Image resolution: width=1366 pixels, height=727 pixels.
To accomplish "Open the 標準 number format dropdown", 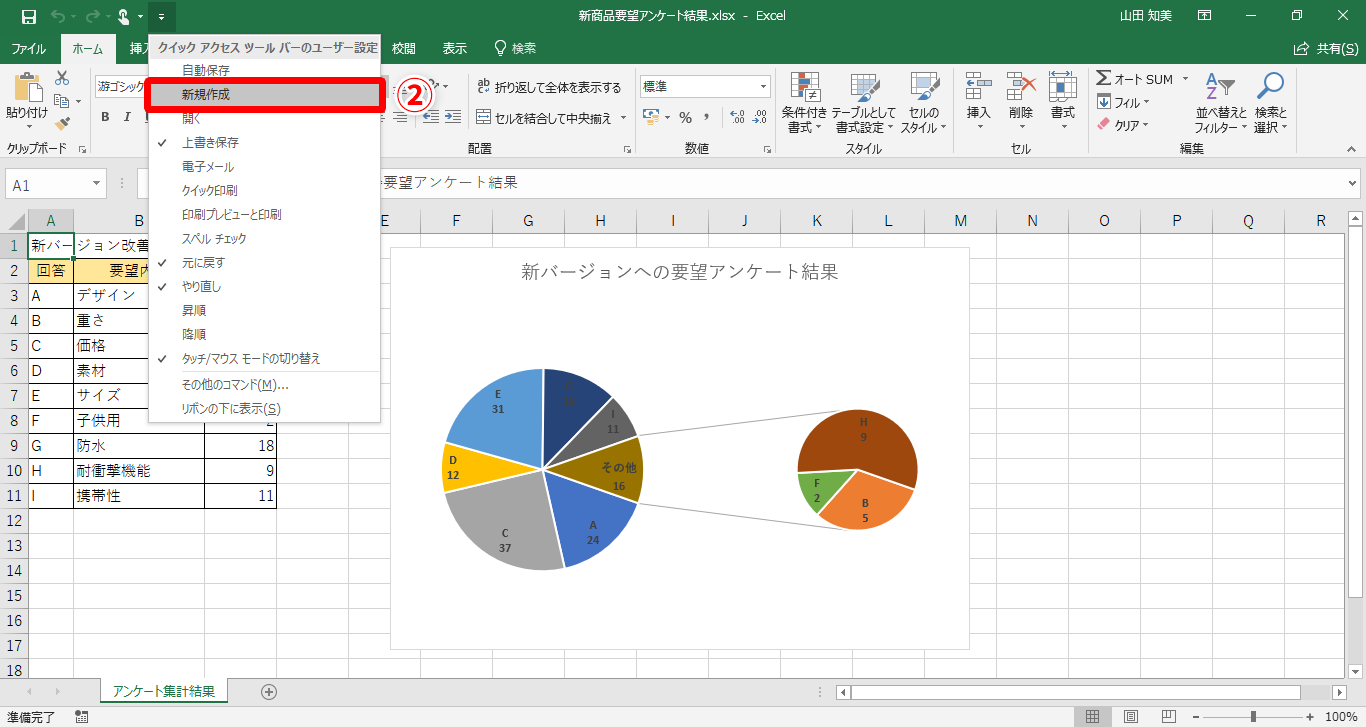I will (764, 87).
